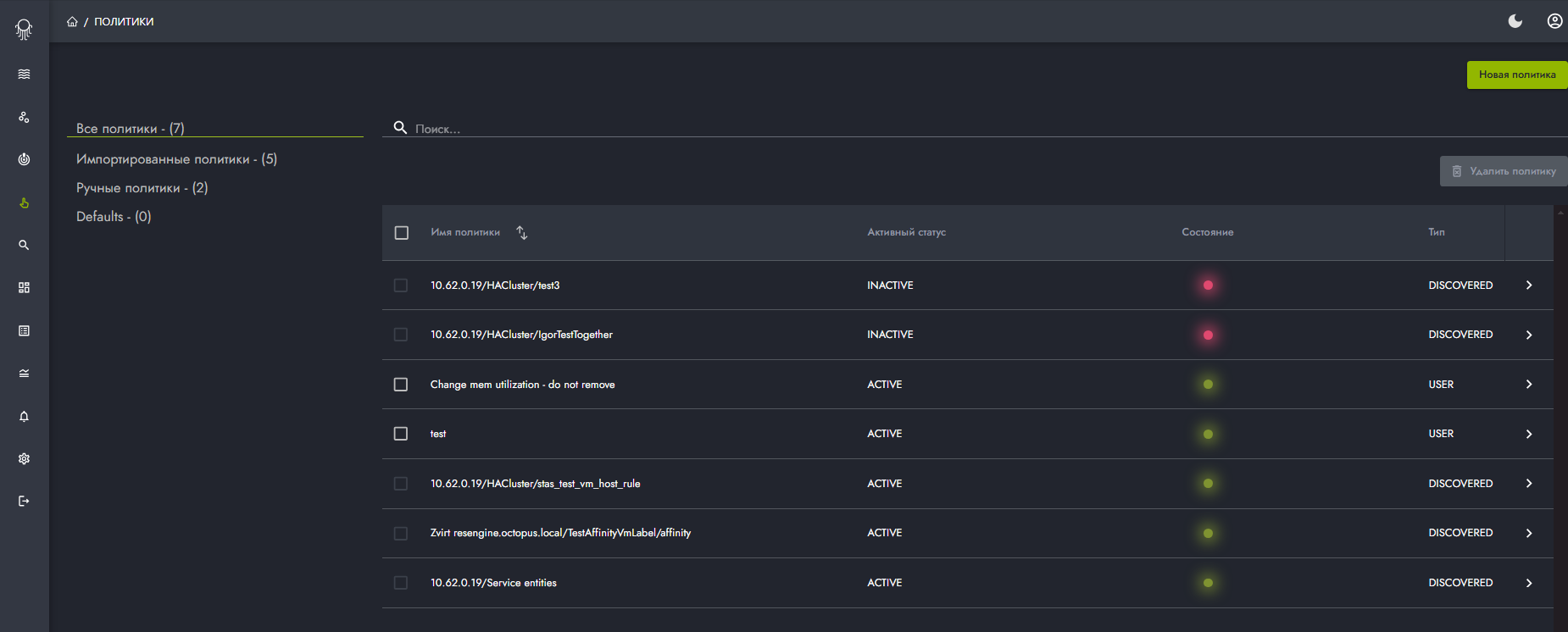Click green state dot for Change mem utilization
Viewport: 1568px width, 632px height.
[x=1208, y=385]
